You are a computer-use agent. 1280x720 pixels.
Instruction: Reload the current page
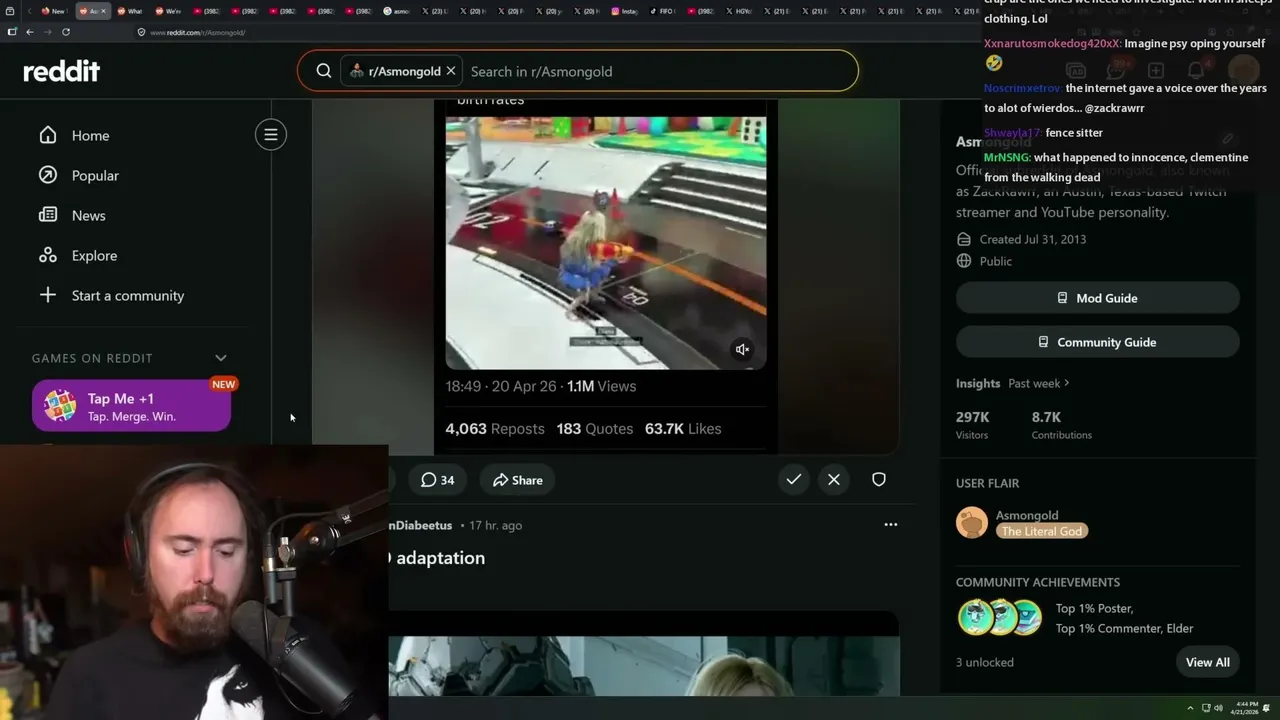click(66, 32)
